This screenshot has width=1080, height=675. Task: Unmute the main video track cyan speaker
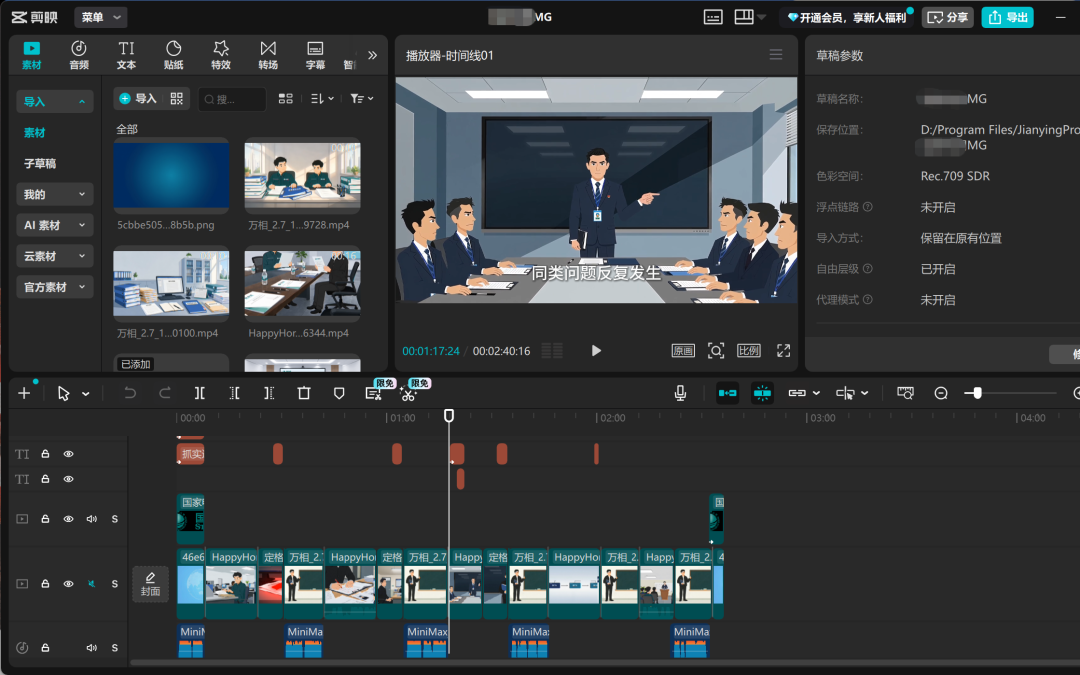point(92,583)
